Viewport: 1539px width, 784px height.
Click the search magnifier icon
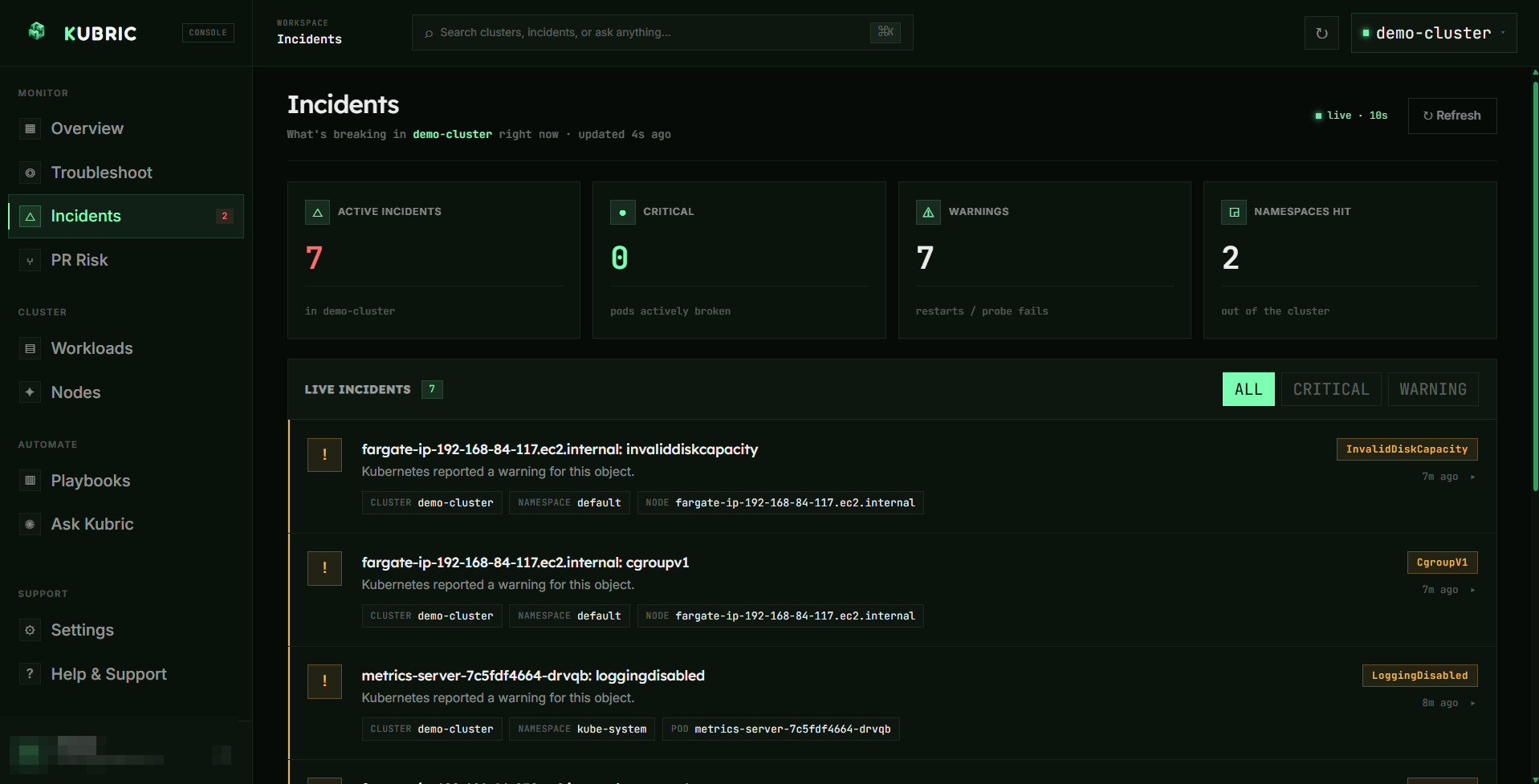point(429,33)
